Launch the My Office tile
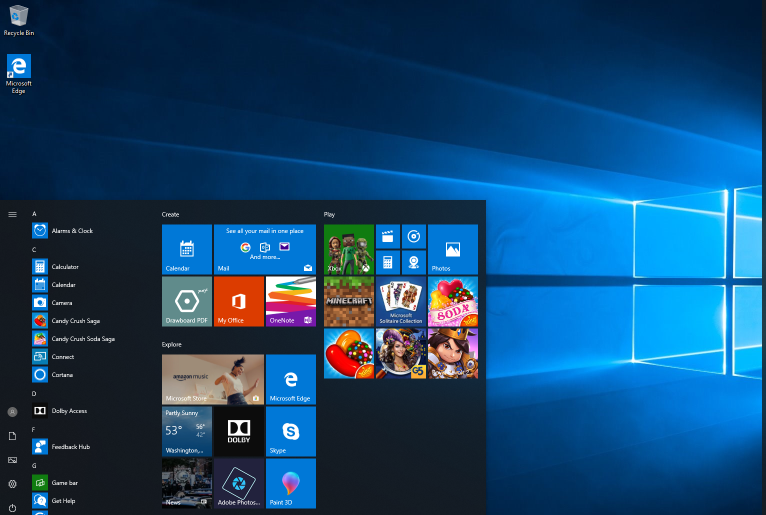766x515 pixels. click(x=238, y=301)
